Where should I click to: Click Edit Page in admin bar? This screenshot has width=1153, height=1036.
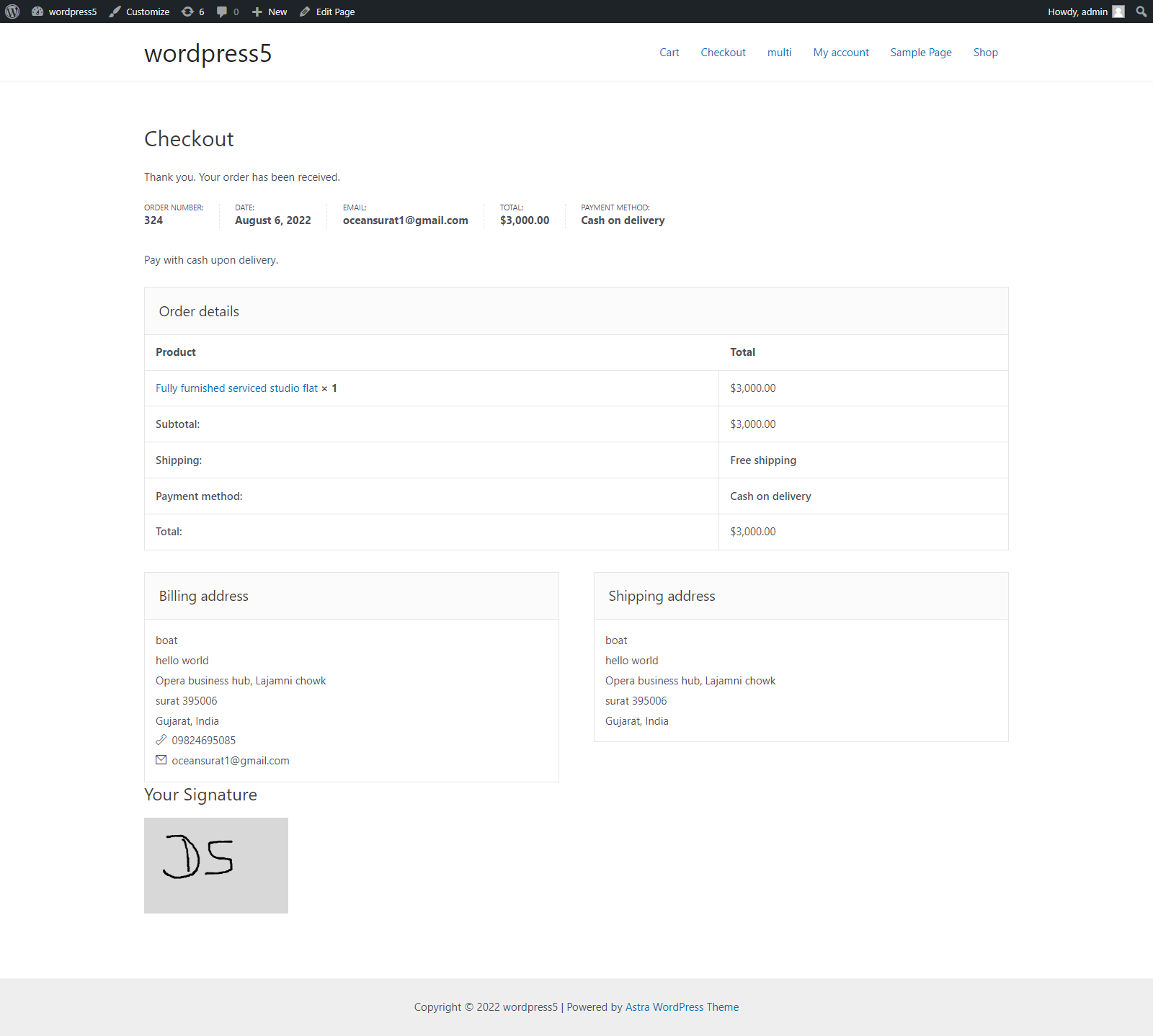[327, 12]
